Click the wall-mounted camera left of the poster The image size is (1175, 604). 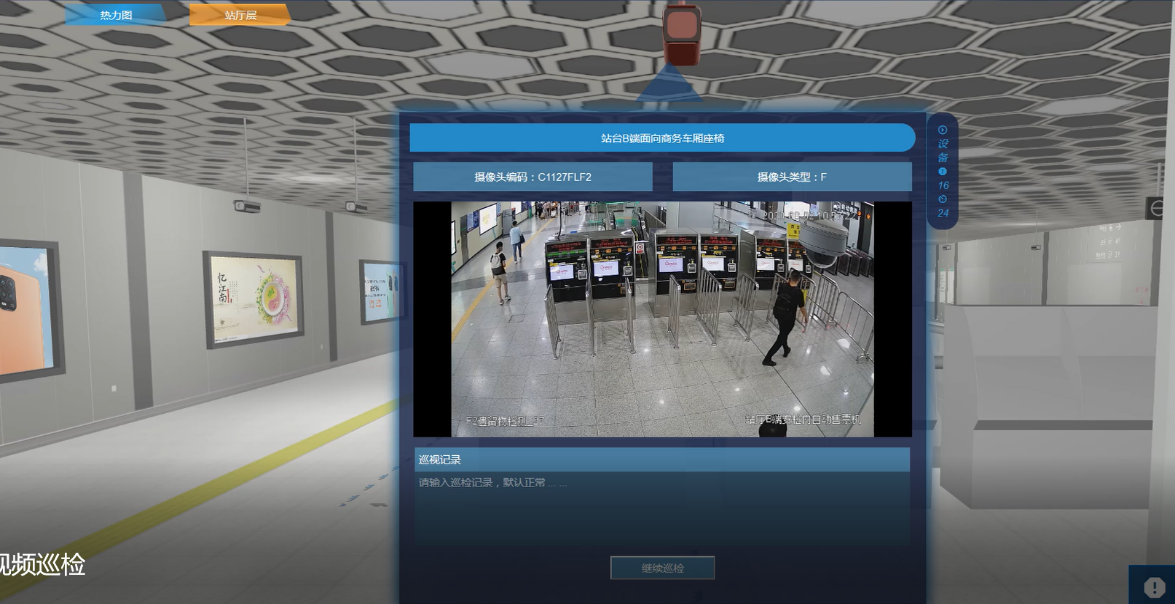246,207
